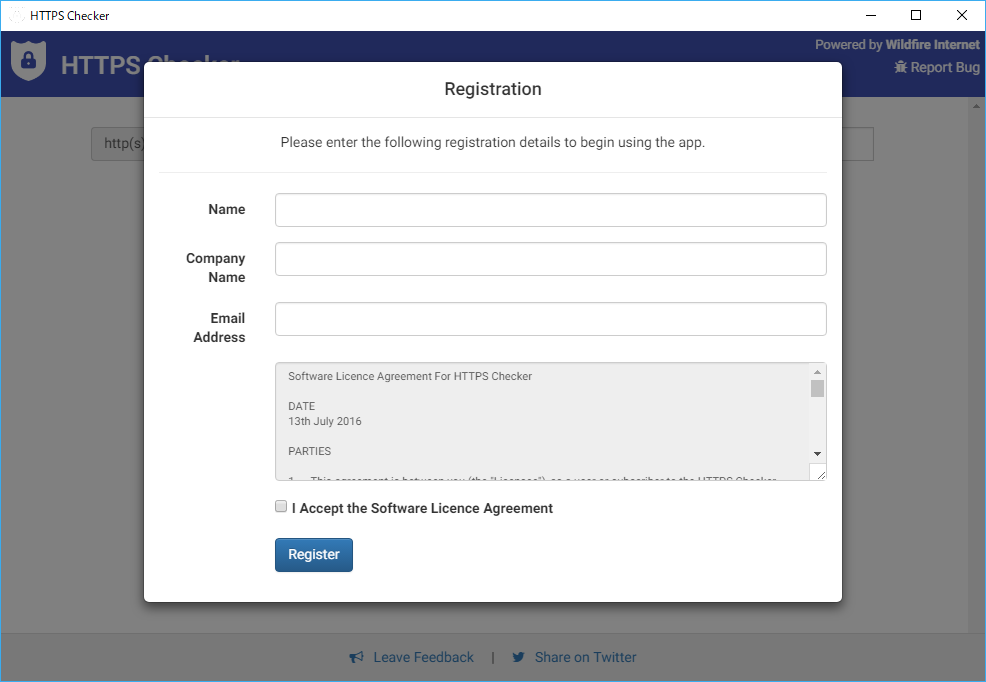The image size is (986, 682).
Task: Click the 'I Accept the Software Licence Agreement' label
Action: click(422, 508)
